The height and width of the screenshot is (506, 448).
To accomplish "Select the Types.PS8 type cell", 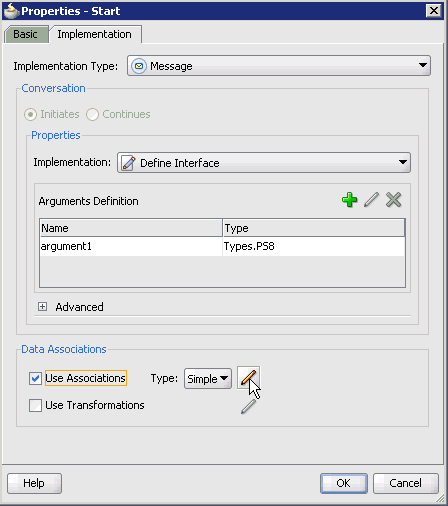I will (314, 246).
